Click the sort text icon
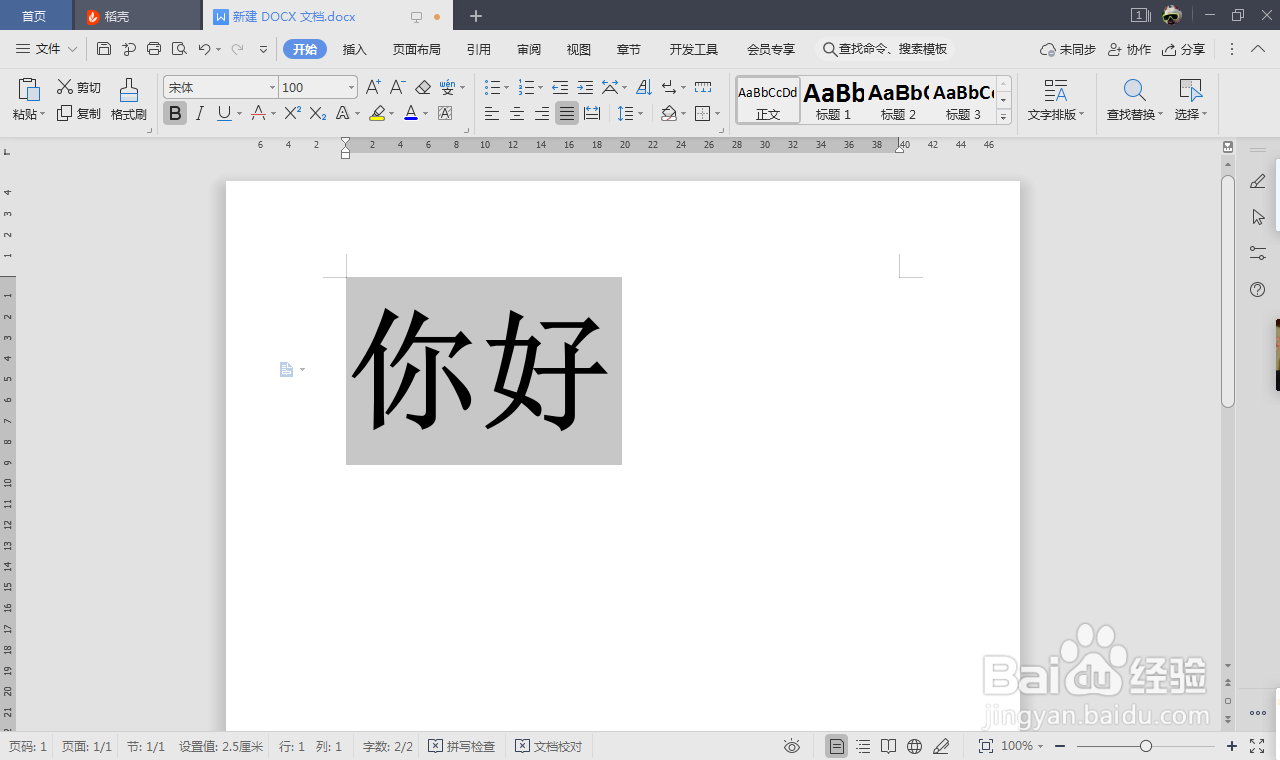The image size is (1280, 760). coord(644,88)
